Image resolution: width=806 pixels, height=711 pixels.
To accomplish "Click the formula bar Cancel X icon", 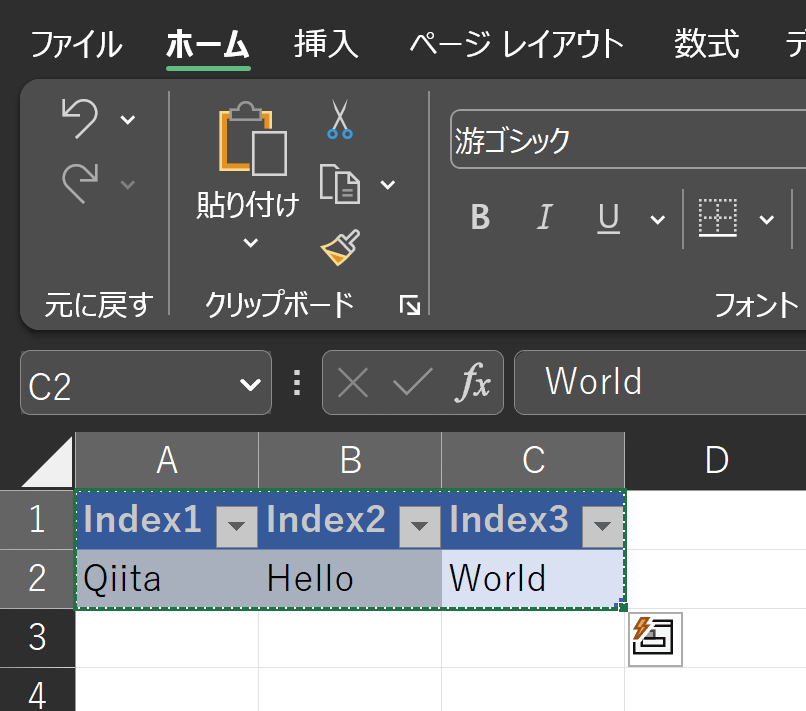I will click(x=353, y=383).
